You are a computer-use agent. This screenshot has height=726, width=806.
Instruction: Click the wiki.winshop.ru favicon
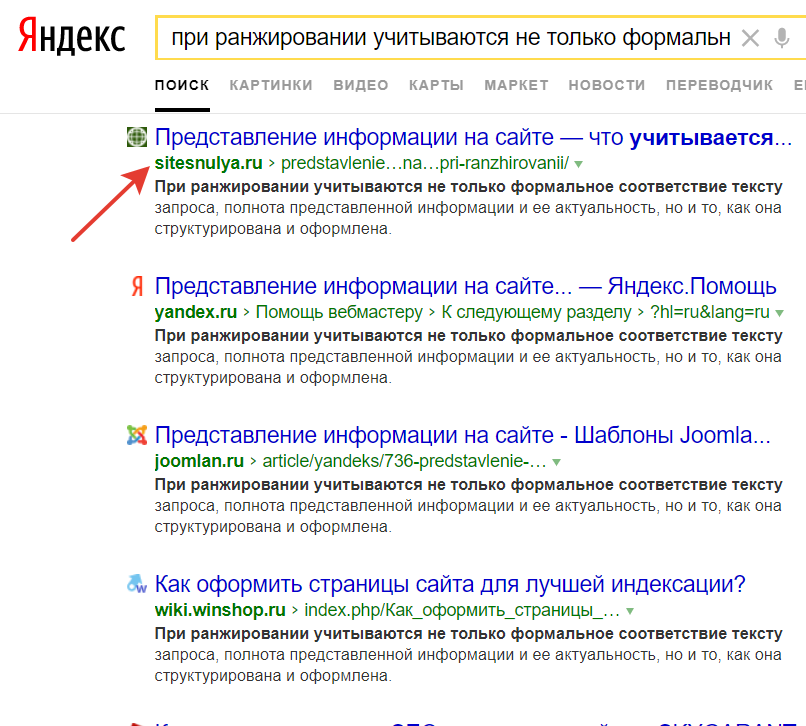137,585
